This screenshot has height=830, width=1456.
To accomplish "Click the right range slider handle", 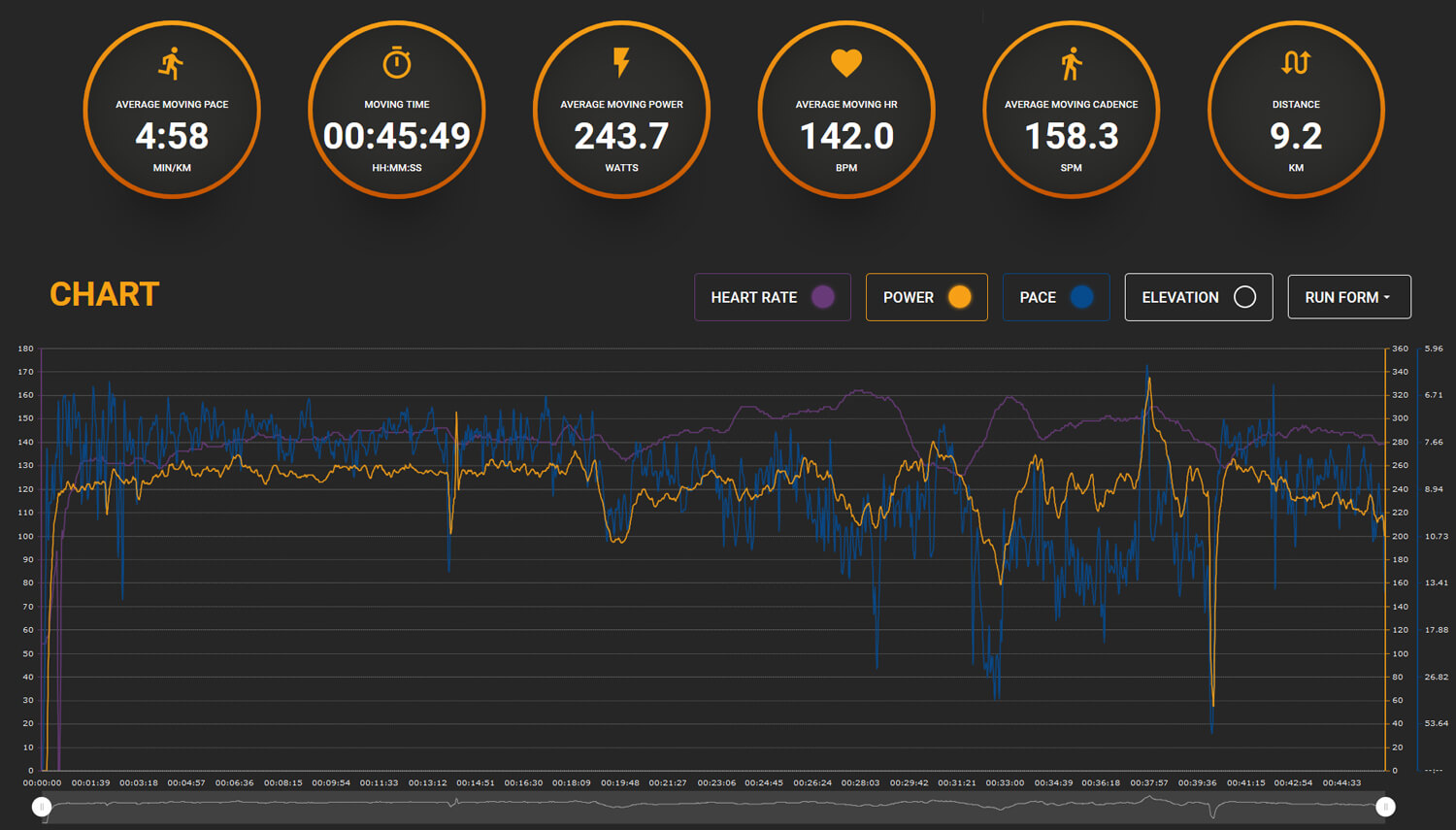I will (1385, 807).
